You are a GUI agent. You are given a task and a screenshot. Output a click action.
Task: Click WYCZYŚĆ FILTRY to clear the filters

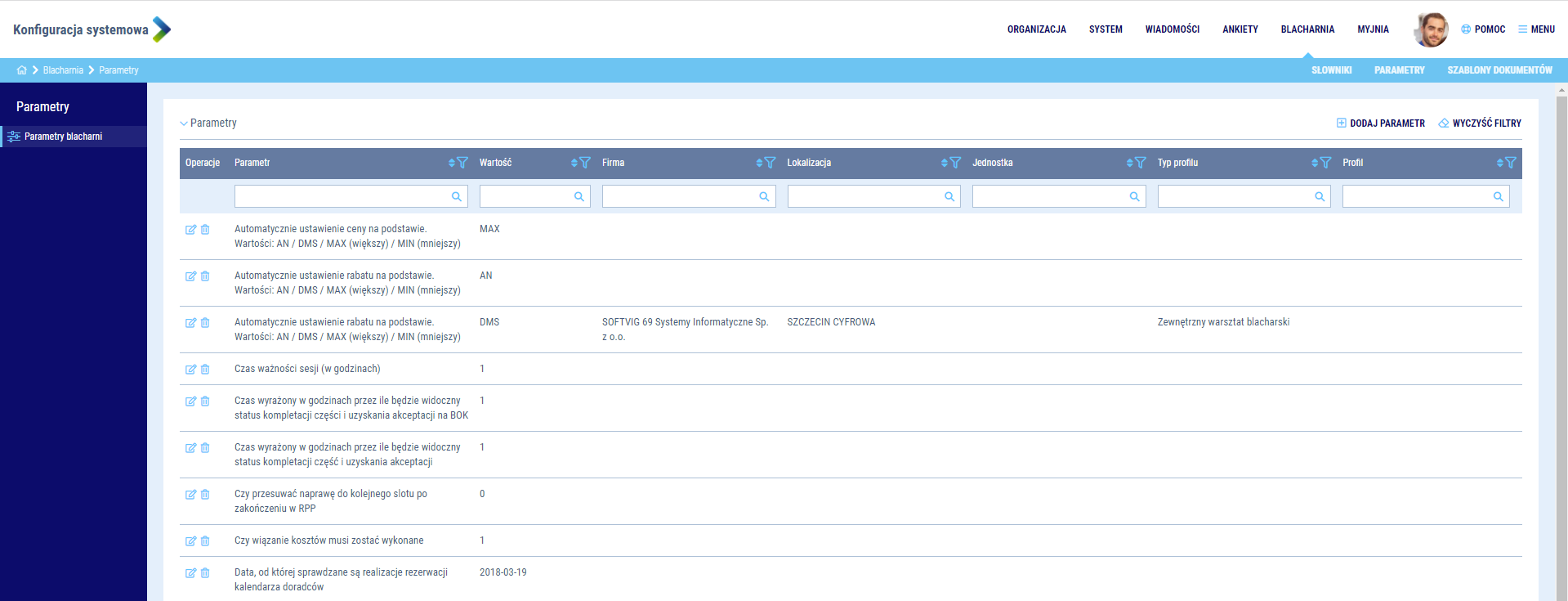(1479, 123)
